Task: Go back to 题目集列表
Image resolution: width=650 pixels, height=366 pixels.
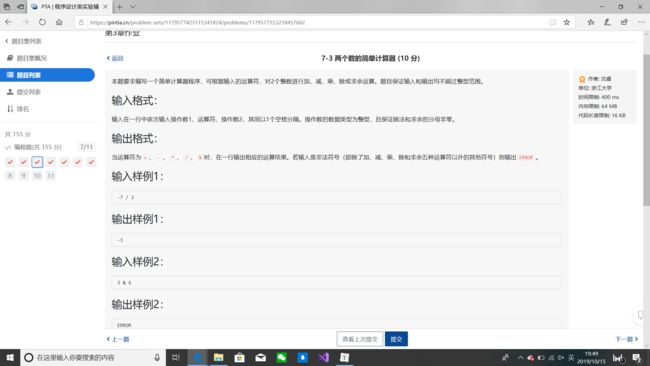Action: point(23,41)
